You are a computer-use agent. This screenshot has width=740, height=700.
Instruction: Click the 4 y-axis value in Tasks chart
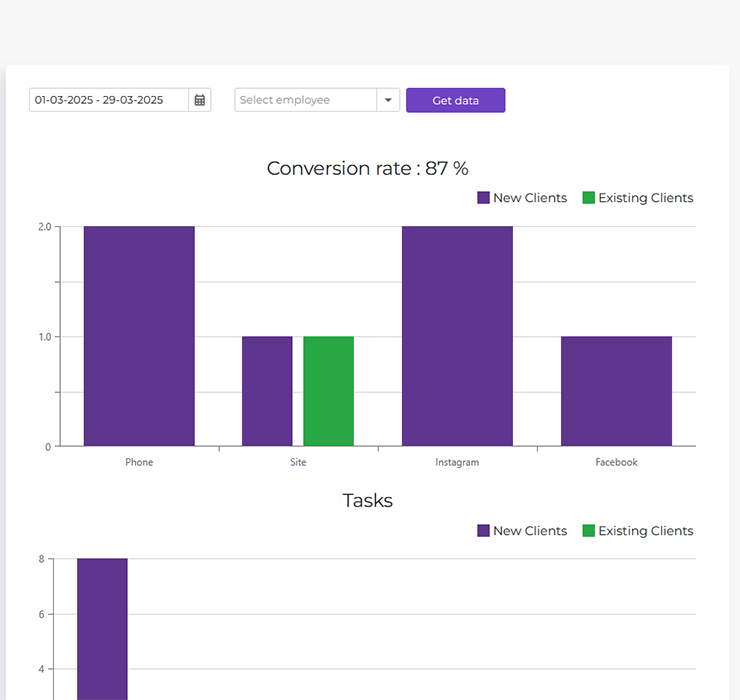tap(42, 669)
